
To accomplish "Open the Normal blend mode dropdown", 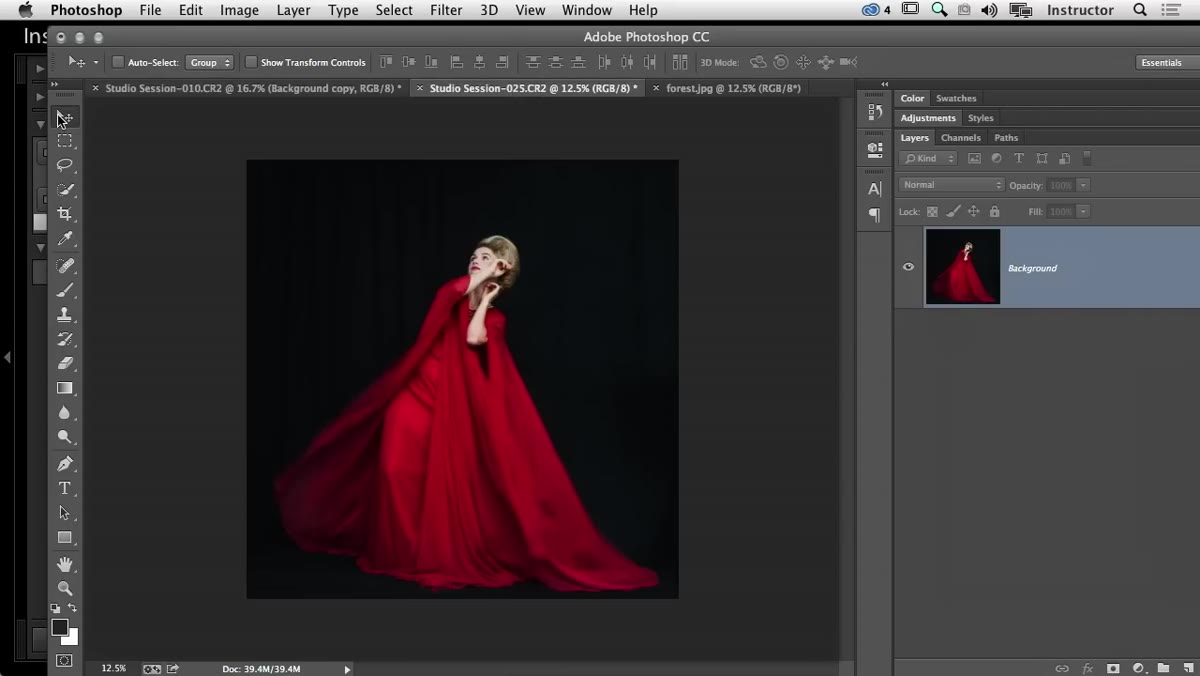I will tap(951, 185).
